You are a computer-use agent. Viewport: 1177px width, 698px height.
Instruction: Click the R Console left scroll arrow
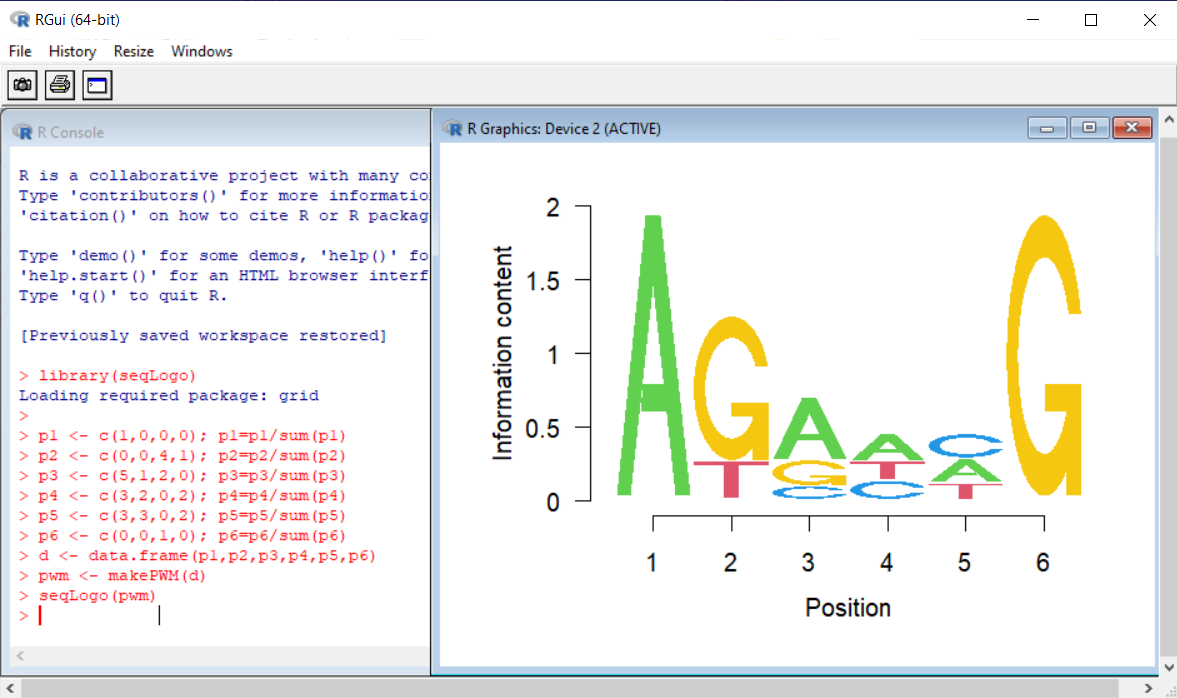[20, 656]
